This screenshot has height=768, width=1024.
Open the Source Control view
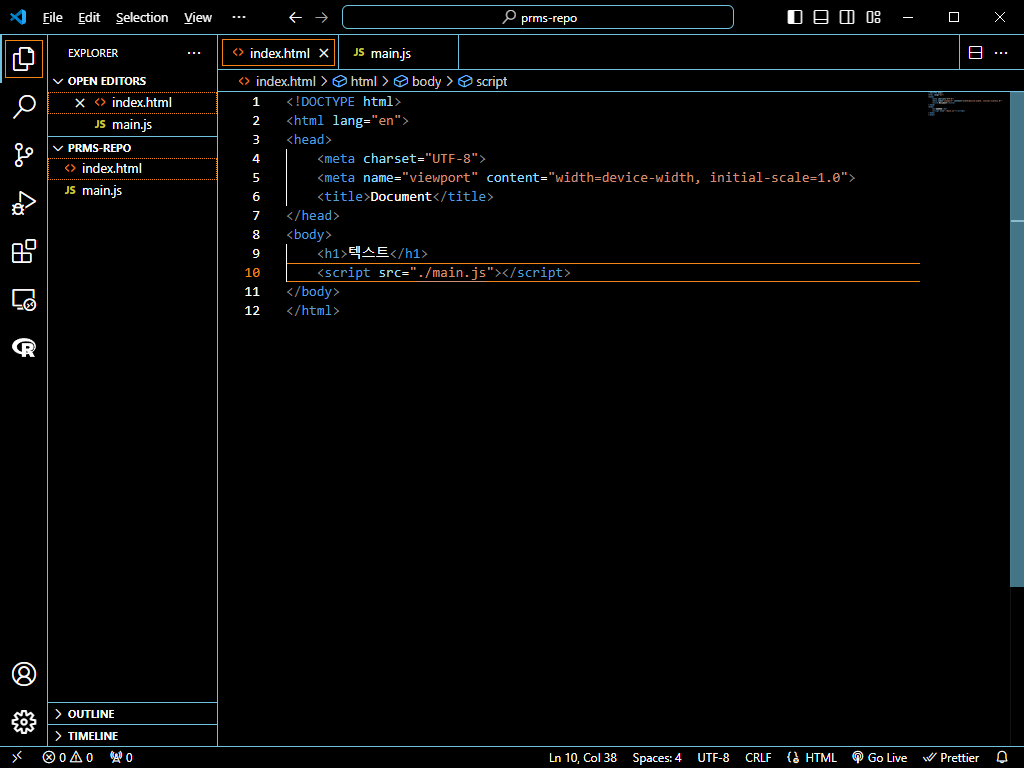24,155
